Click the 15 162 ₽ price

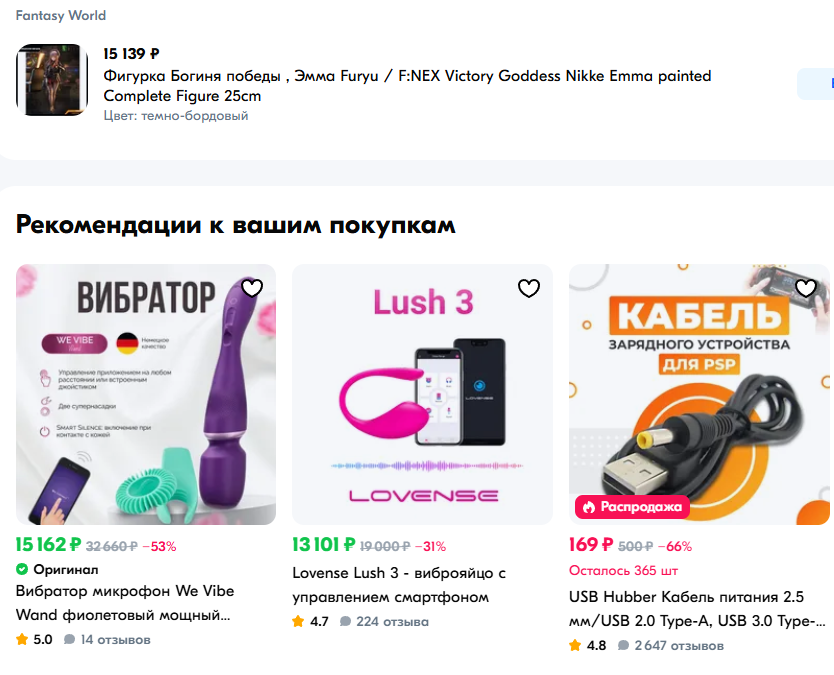[48, 545]
